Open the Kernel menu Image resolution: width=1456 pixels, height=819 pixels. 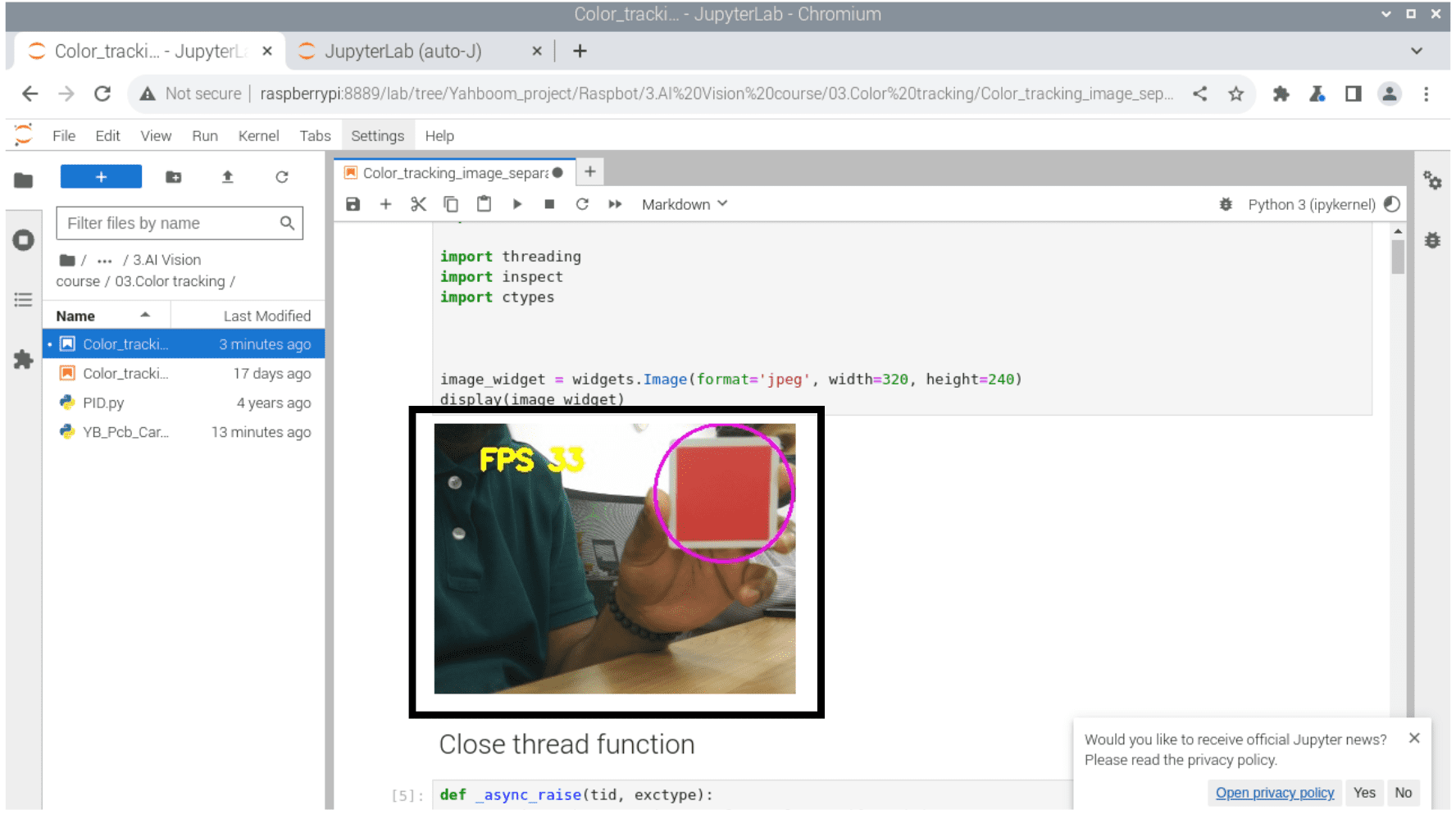(258, 135)
